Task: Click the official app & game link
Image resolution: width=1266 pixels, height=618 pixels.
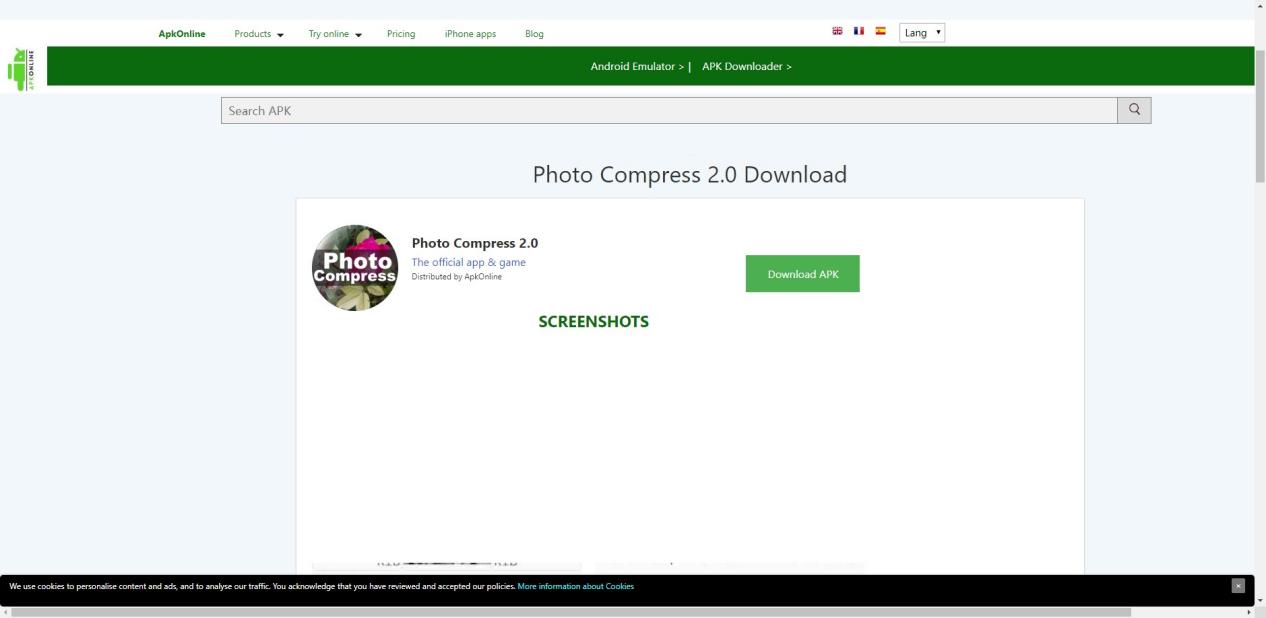Action: click(x=468, y=262)
